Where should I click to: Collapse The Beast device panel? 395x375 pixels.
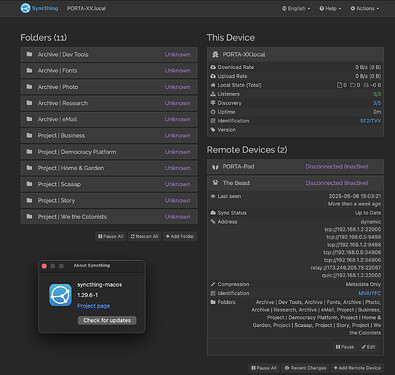295,183
